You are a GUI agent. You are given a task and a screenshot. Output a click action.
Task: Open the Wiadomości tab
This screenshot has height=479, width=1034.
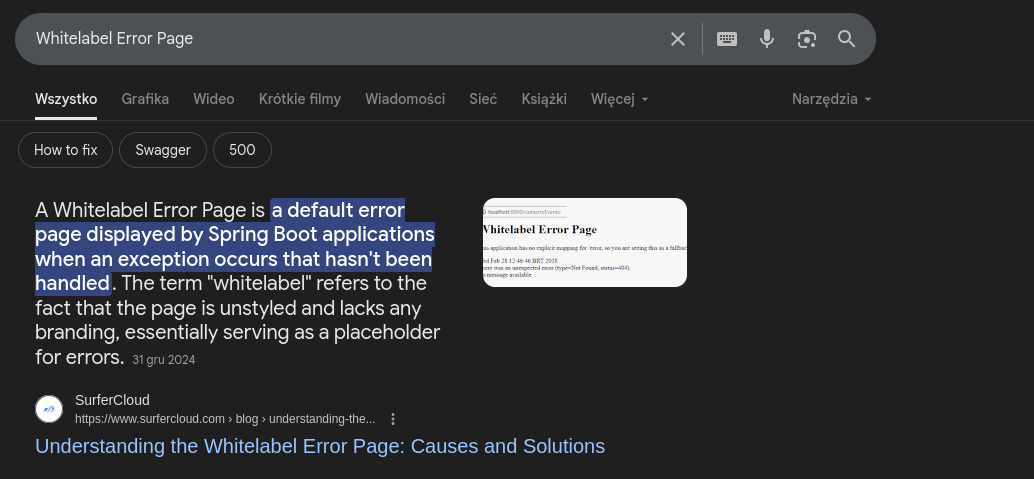[x=405, y=99]
